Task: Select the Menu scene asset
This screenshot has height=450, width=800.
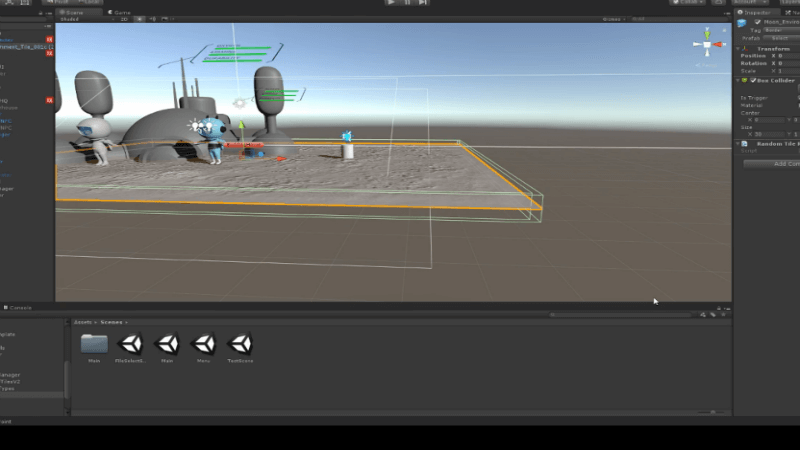Action: pyautogui.click(x=204, y=344)
